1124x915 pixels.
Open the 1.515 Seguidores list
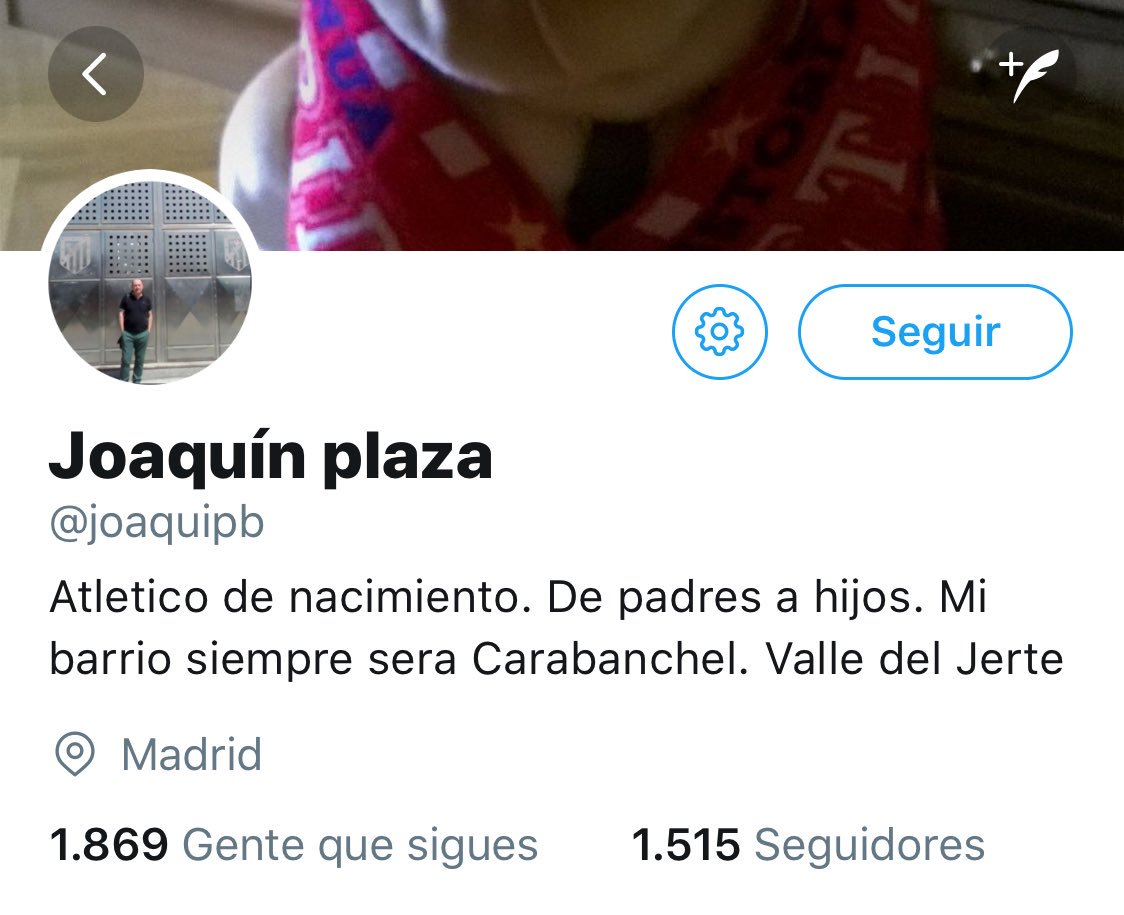pyautogui.click(x=808, y=844)
